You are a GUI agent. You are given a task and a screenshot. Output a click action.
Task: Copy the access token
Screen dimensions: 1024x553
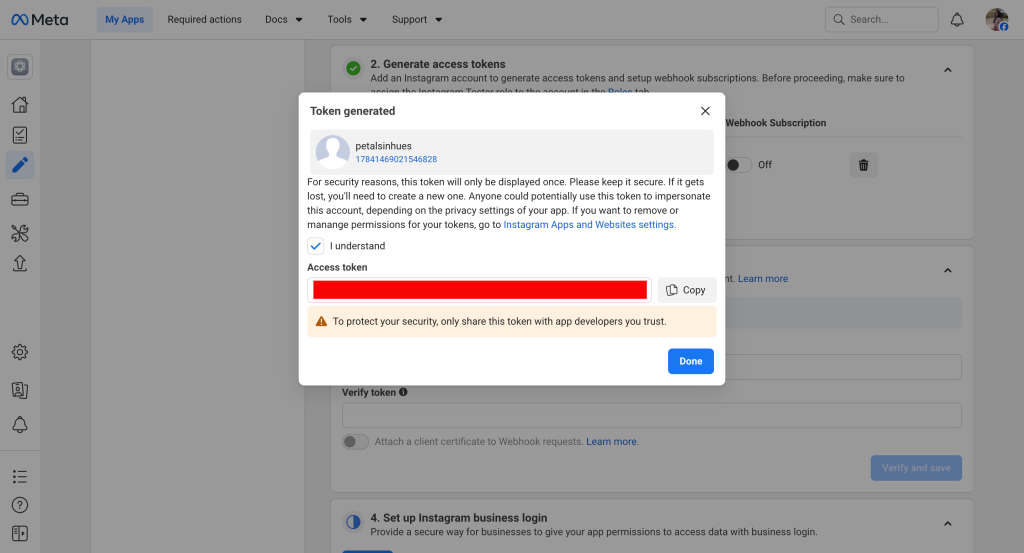686,290
